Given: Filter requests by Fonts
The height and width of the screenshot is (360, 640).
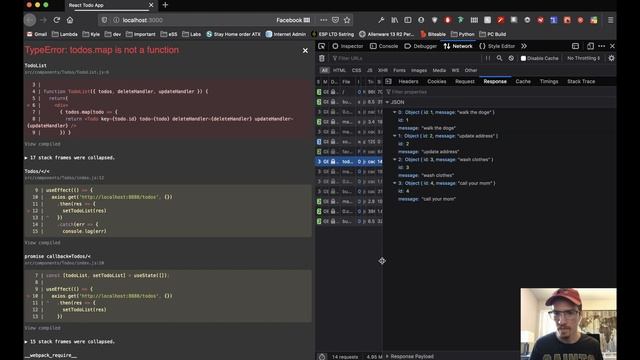Looking at the screenshot, I should [x=399, y=70].
